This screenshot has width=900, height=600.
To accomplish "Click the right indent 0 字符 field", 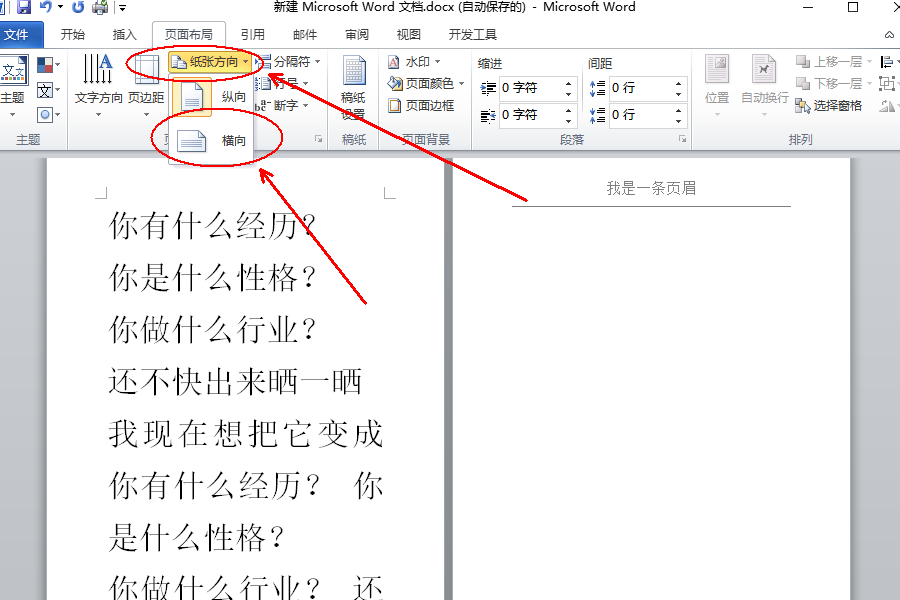I will pos(530,115).
